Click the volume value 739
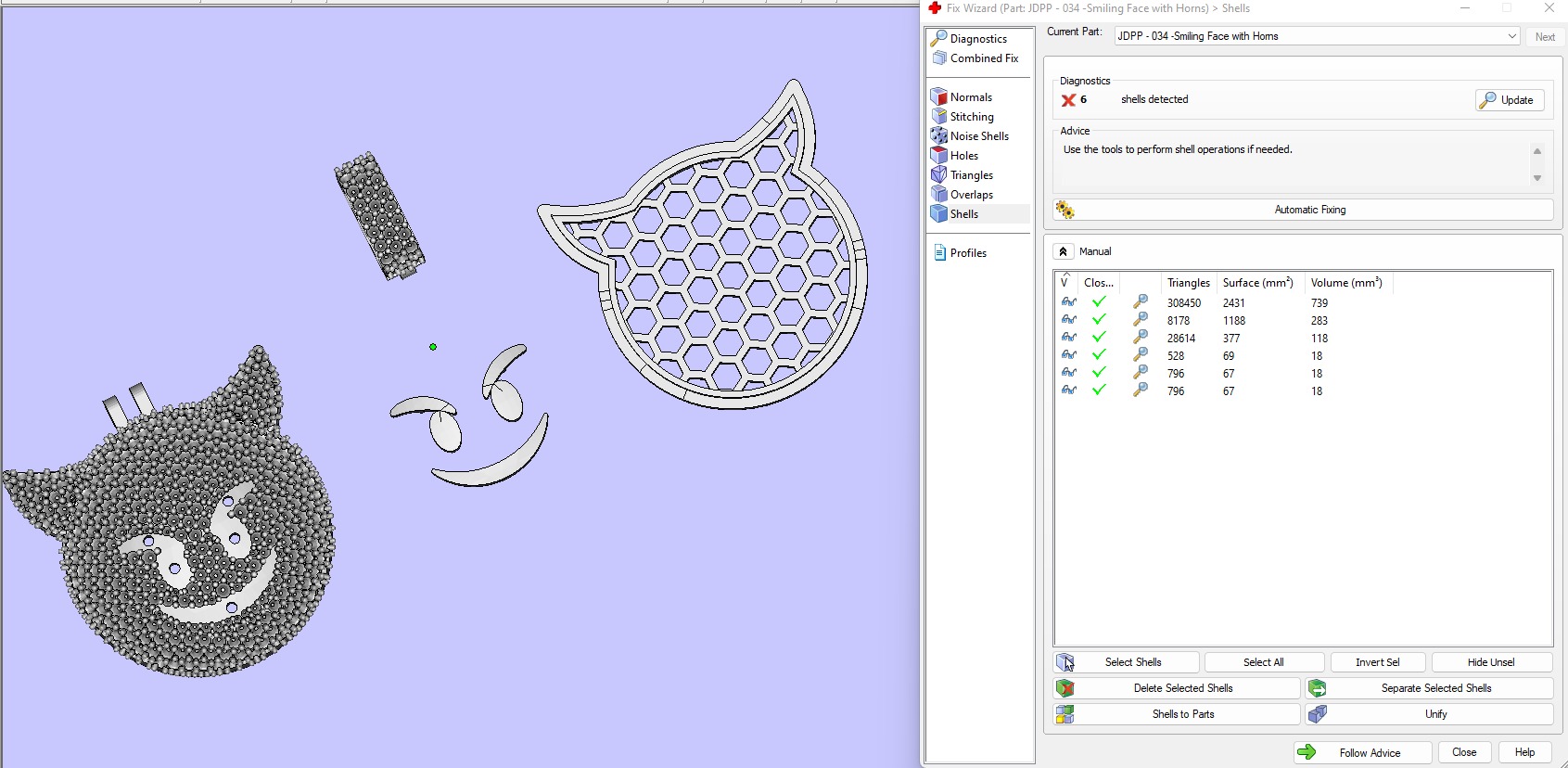This screenshot has height=768, width=1568. point(1319,303)
